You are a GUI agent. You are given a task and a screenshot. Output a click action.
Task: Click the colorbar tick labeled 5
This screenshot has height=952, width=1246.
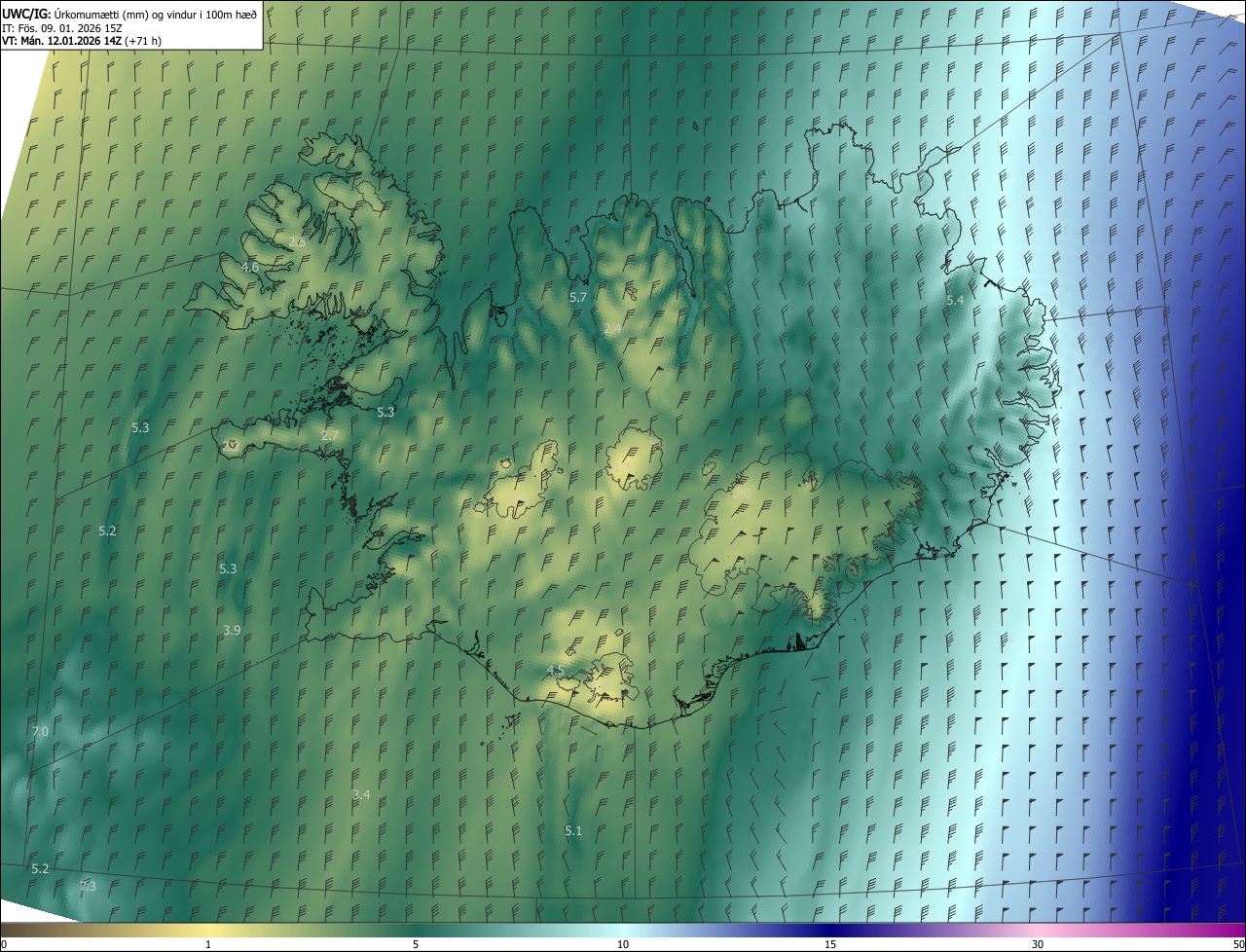pos(416,944)
